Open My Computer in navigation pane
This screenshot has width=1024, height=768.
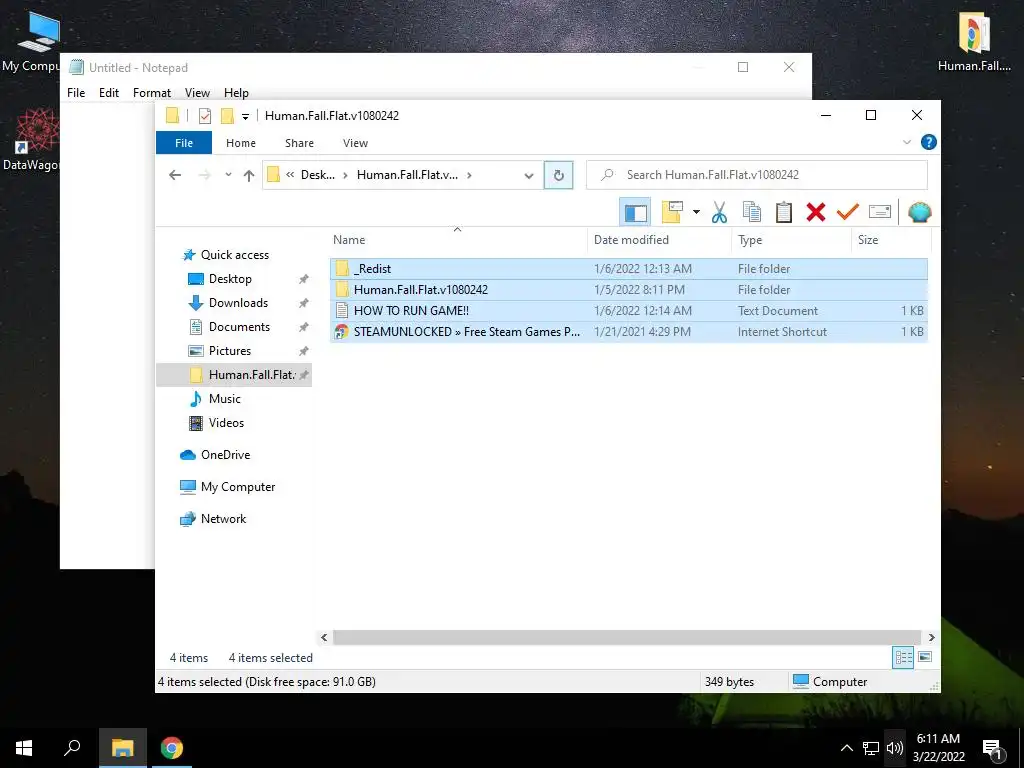click(238, 487)
